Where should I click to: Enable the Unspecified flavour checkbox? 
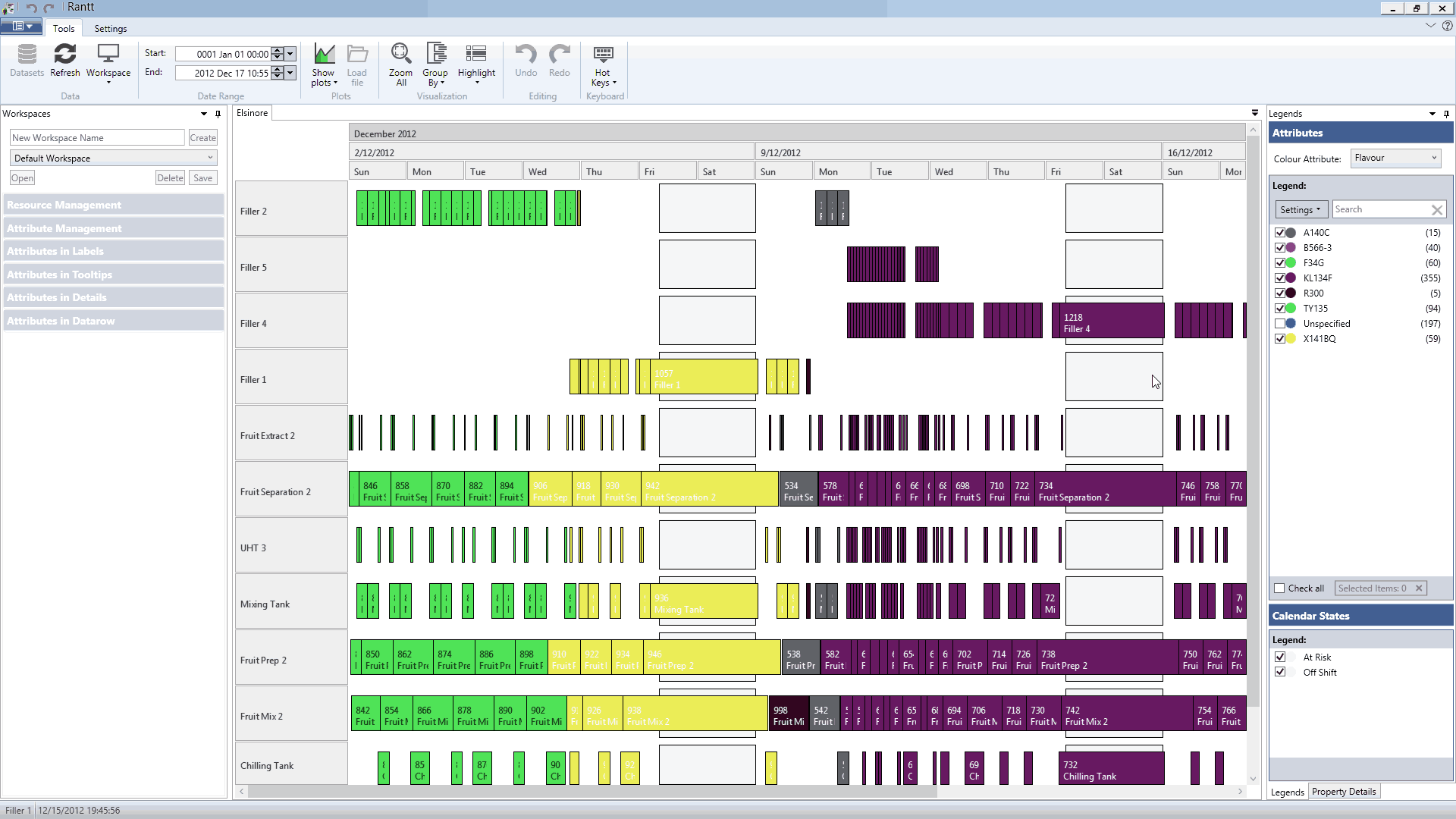pyautogui.click(x=1280, y=324)
